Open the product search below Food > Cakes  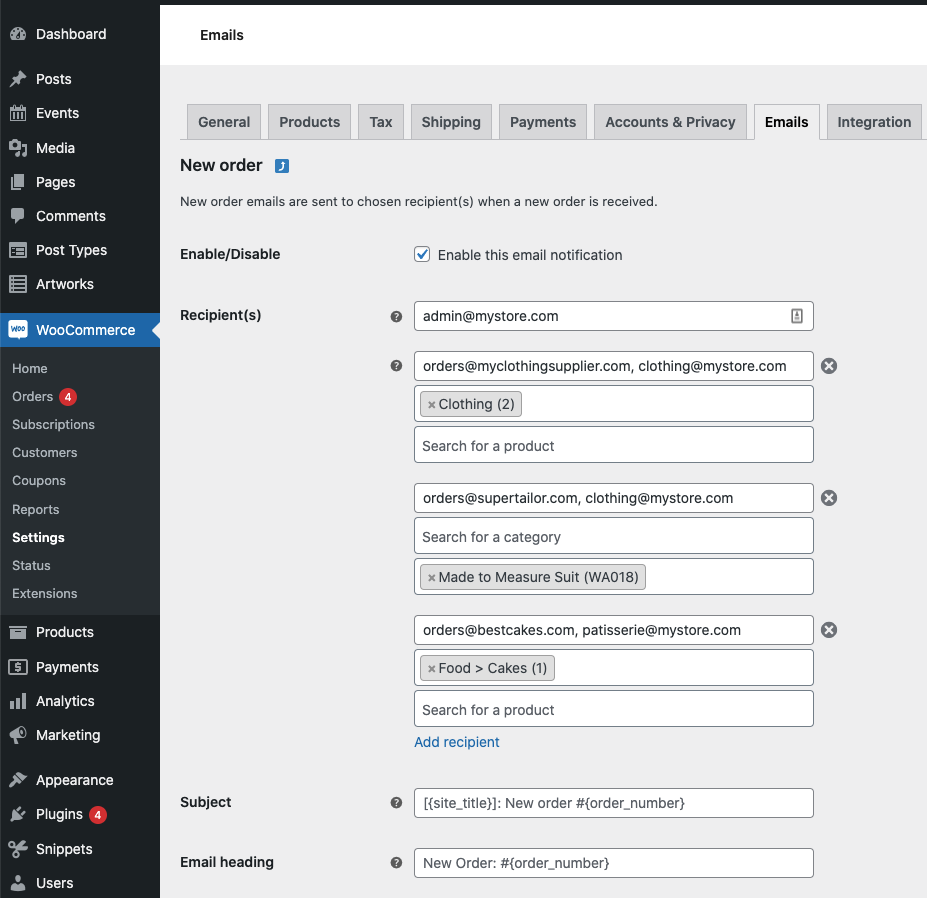[613, 709]
